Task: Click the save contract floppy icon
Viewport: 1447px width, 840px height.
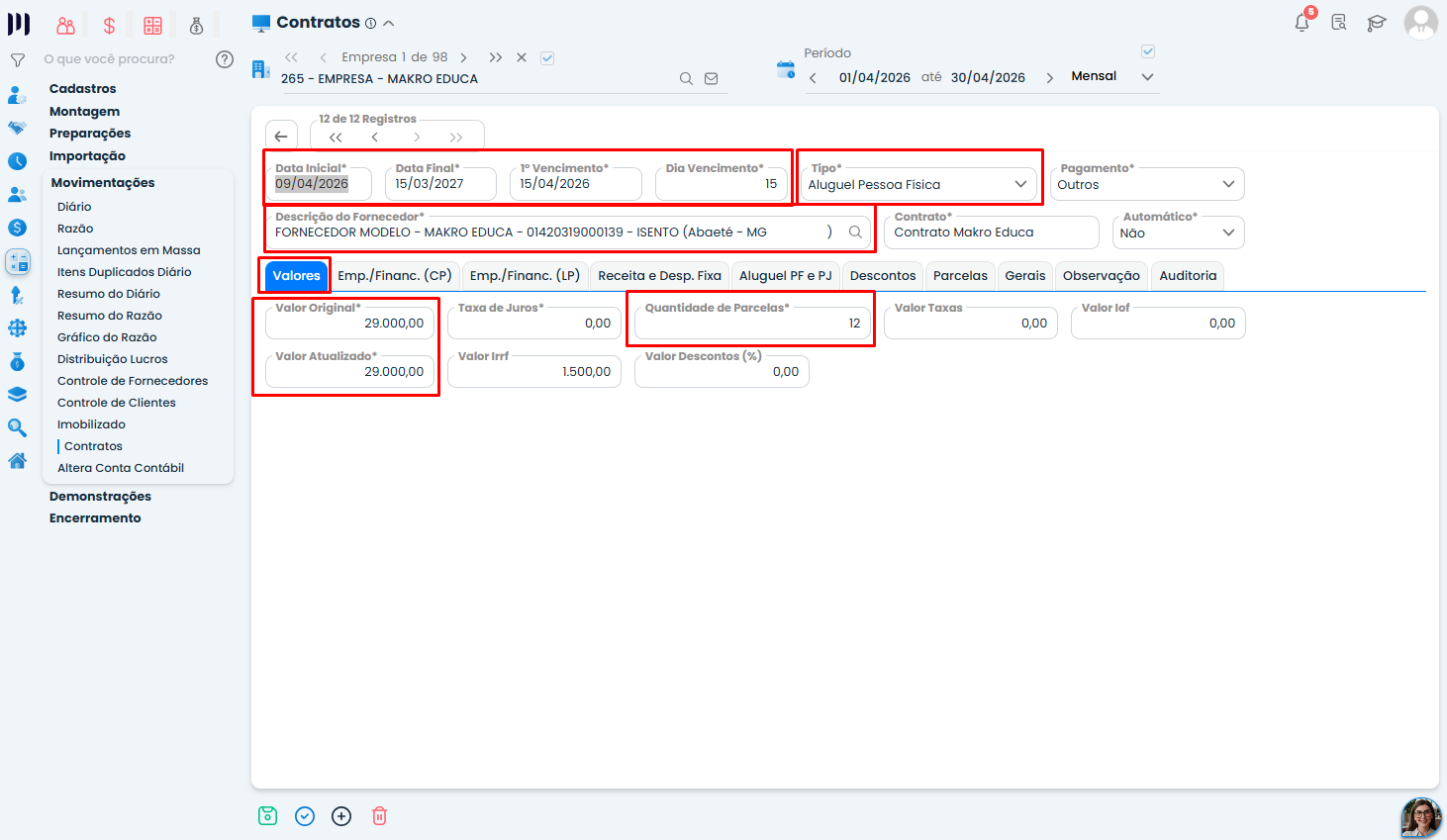Action: point(267,816)
